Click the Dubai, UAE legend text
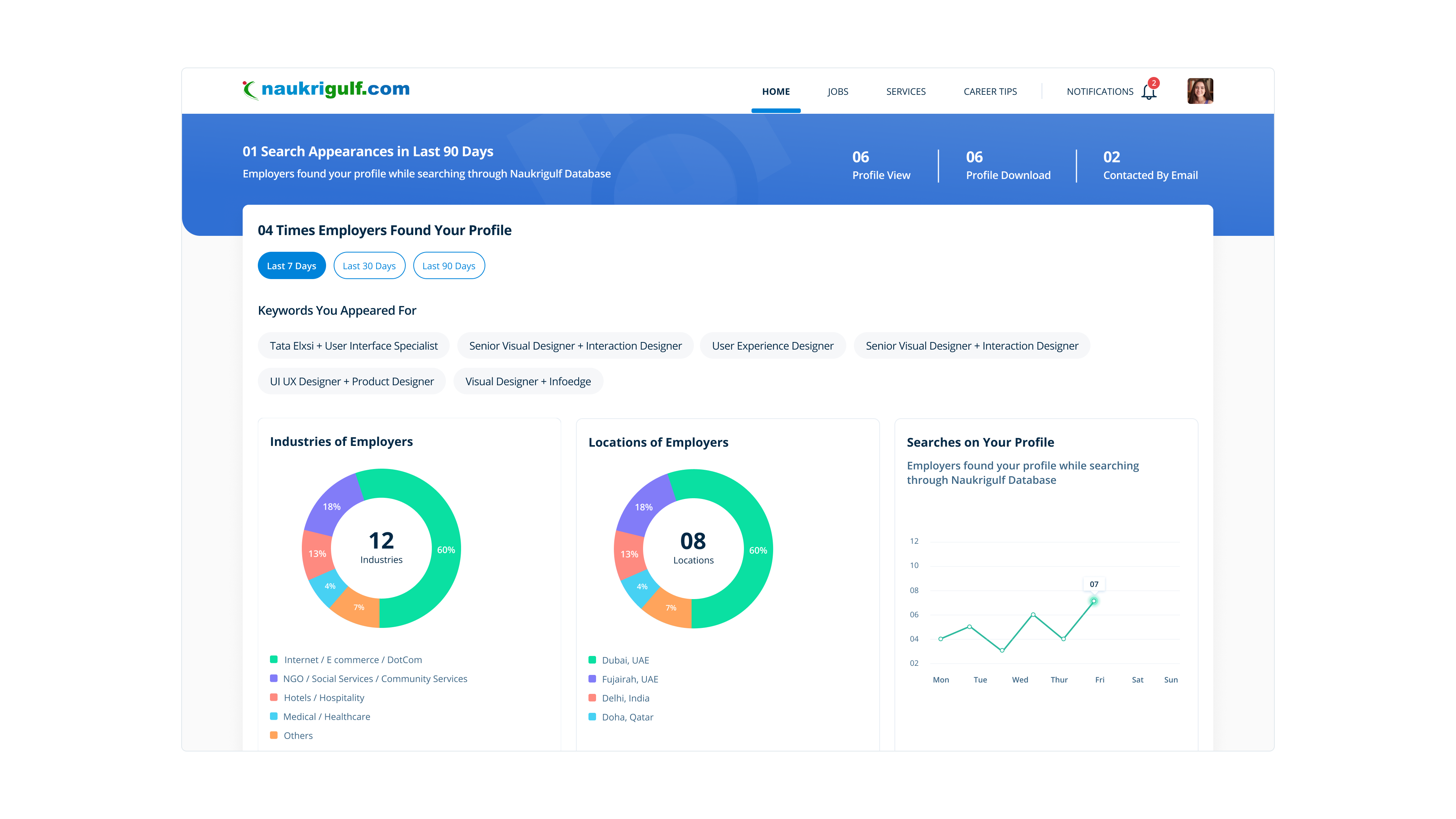Viewport: 1456px width, 819px height. [x=626, y=660]
